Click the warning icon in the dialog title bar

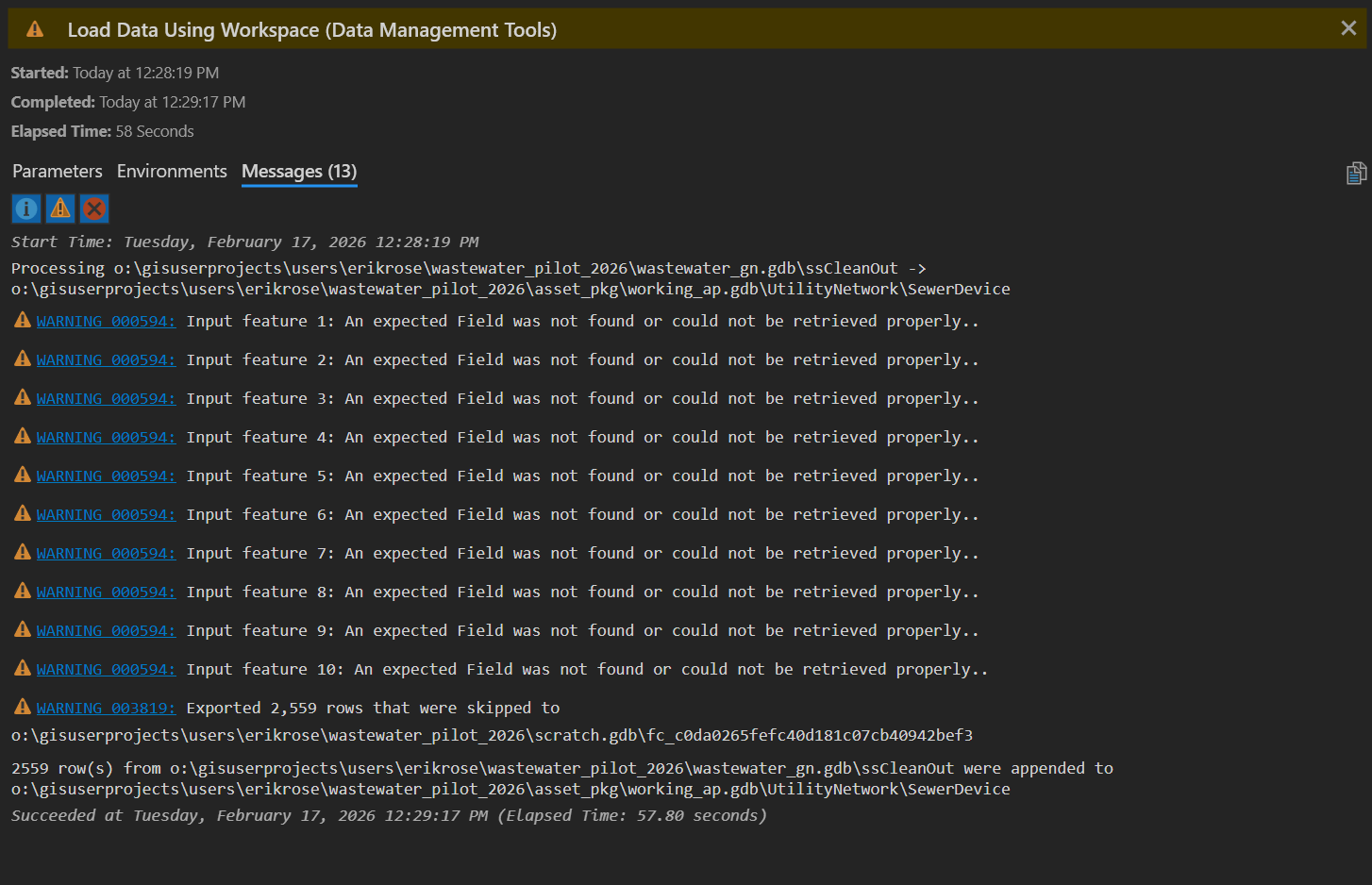[x=36, y=28]
